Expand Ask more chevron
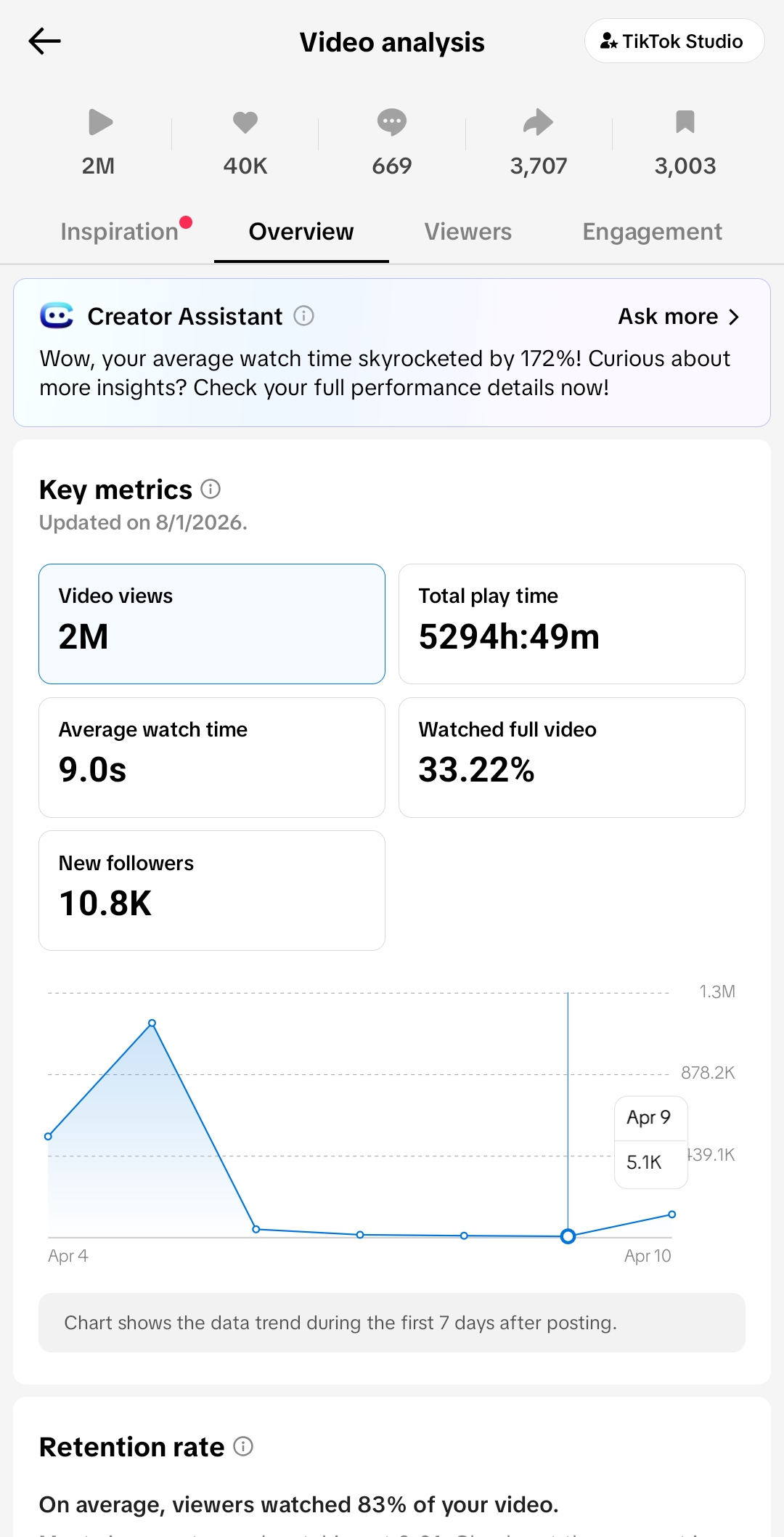784x1537 pixels. coord(733,317)
